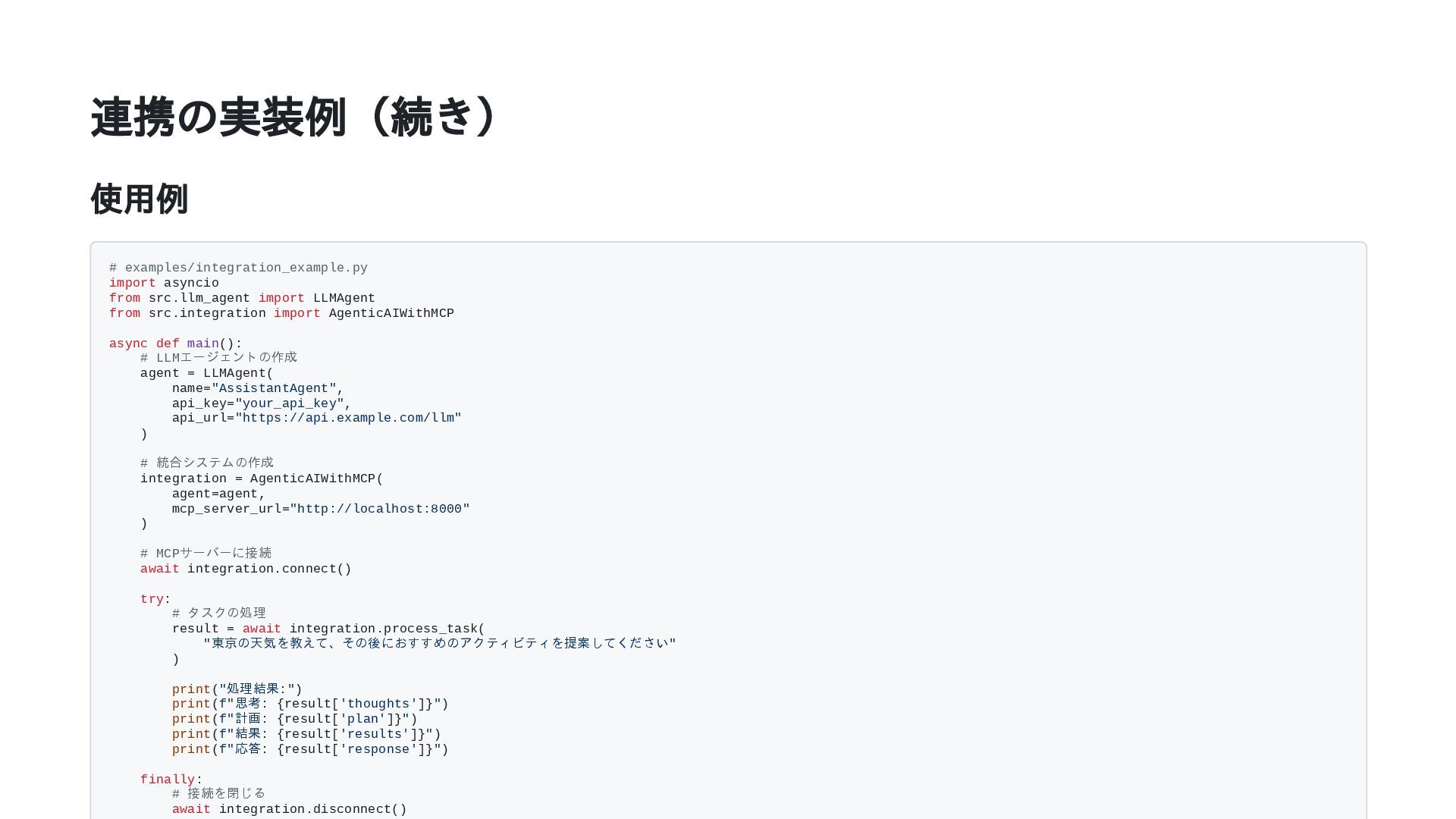Click the LLMAgent import statement
This screenshot has width=1456, height=819.
click(242, 298)
